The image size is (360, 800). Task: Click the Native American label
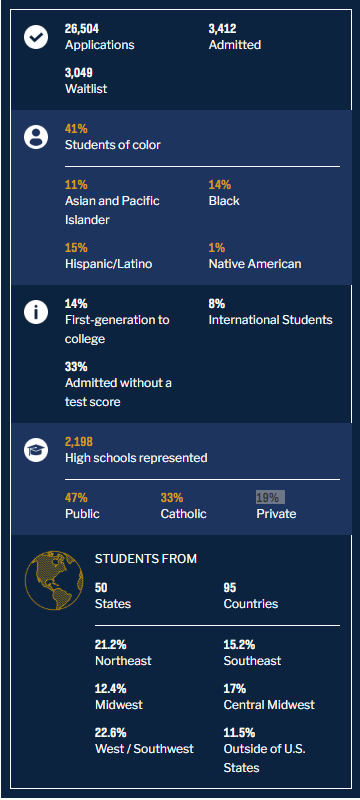tap(254, 264)
